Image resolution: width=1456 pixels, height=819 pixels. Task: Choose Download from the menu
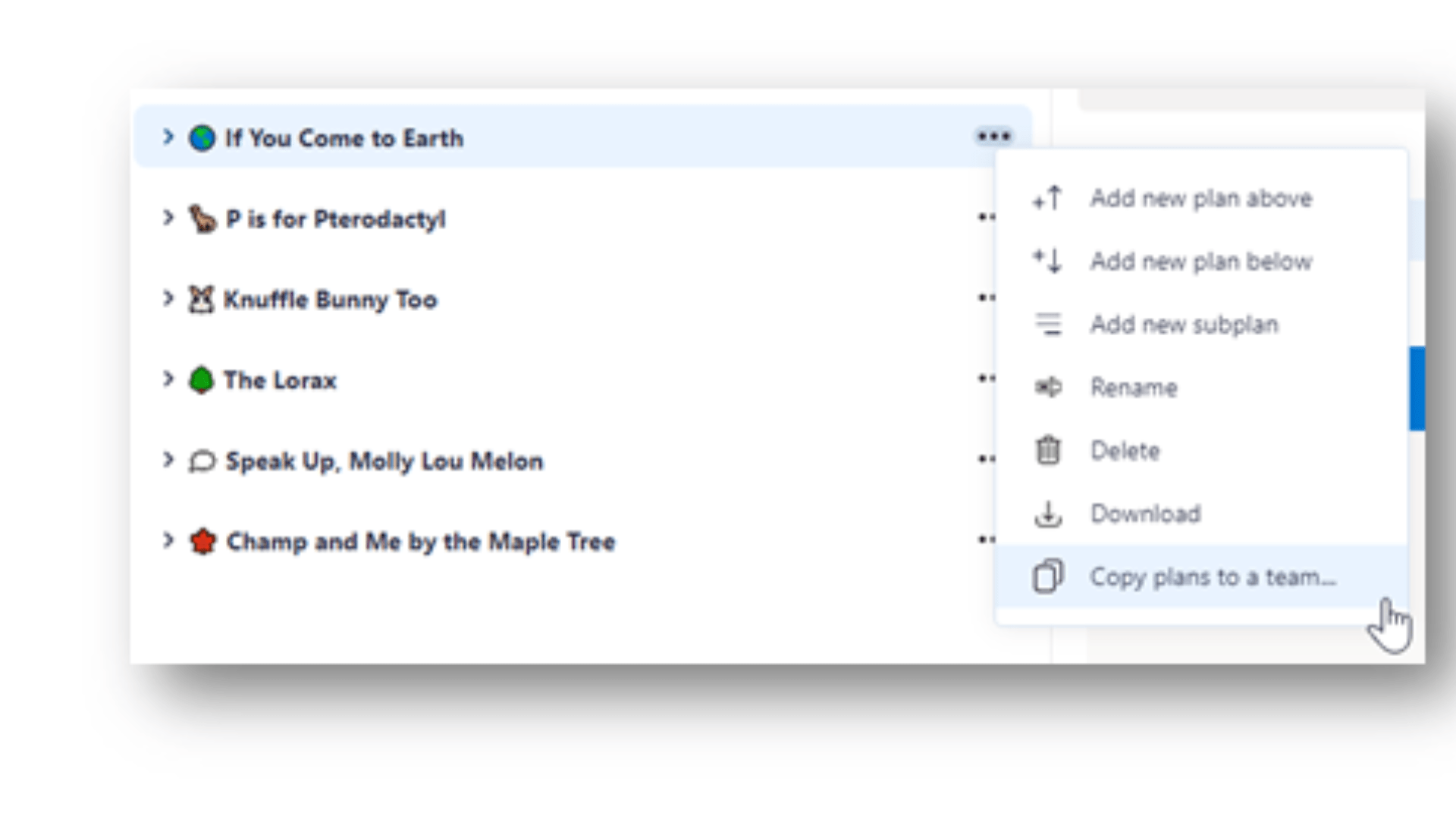click(1145, 514)
